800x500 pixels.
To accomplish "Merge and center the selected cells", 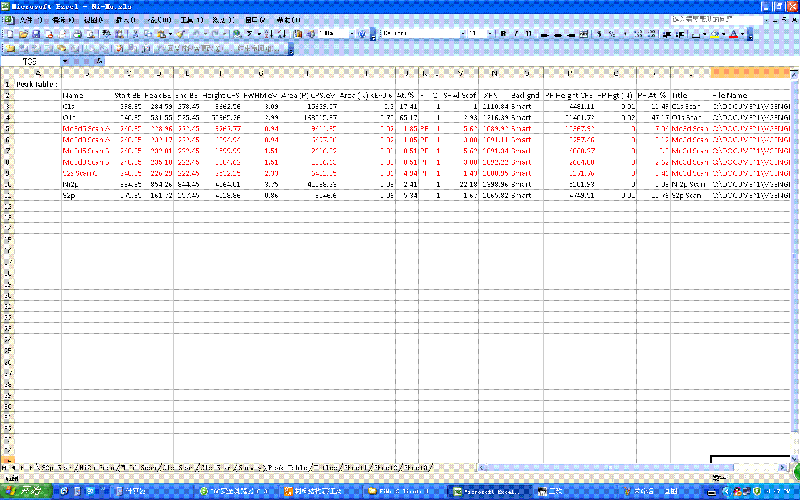I will click(584, 34).
